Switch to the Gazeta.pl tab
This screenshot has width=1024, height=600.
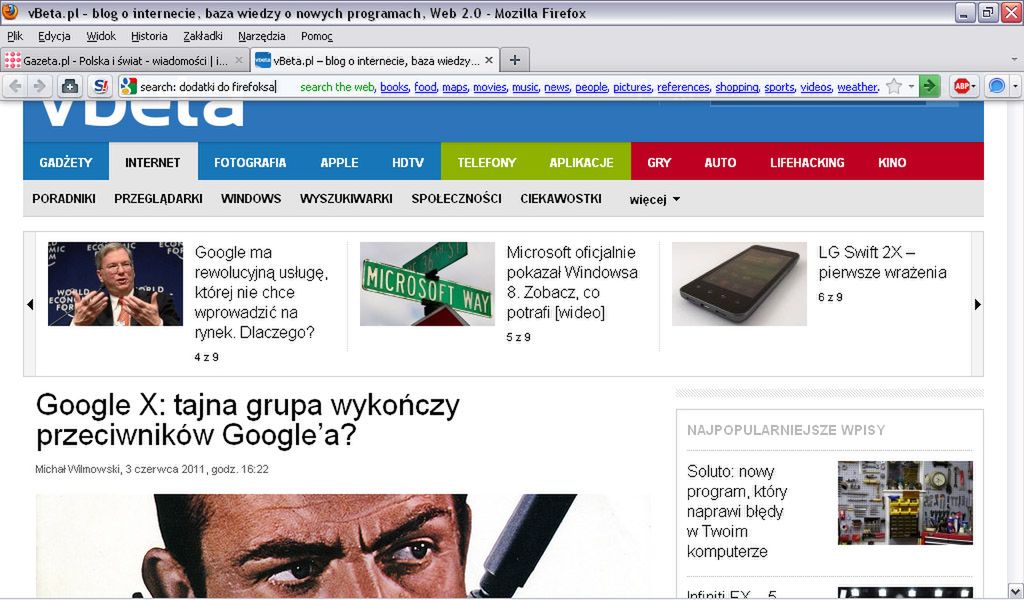pos(124,60)
